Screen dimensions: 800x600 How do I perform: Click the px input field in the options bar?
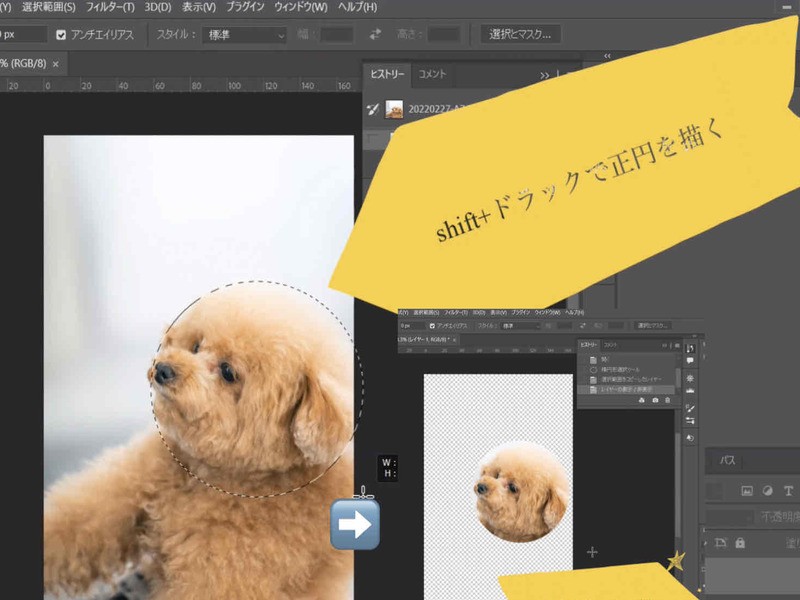click(22, 35)
